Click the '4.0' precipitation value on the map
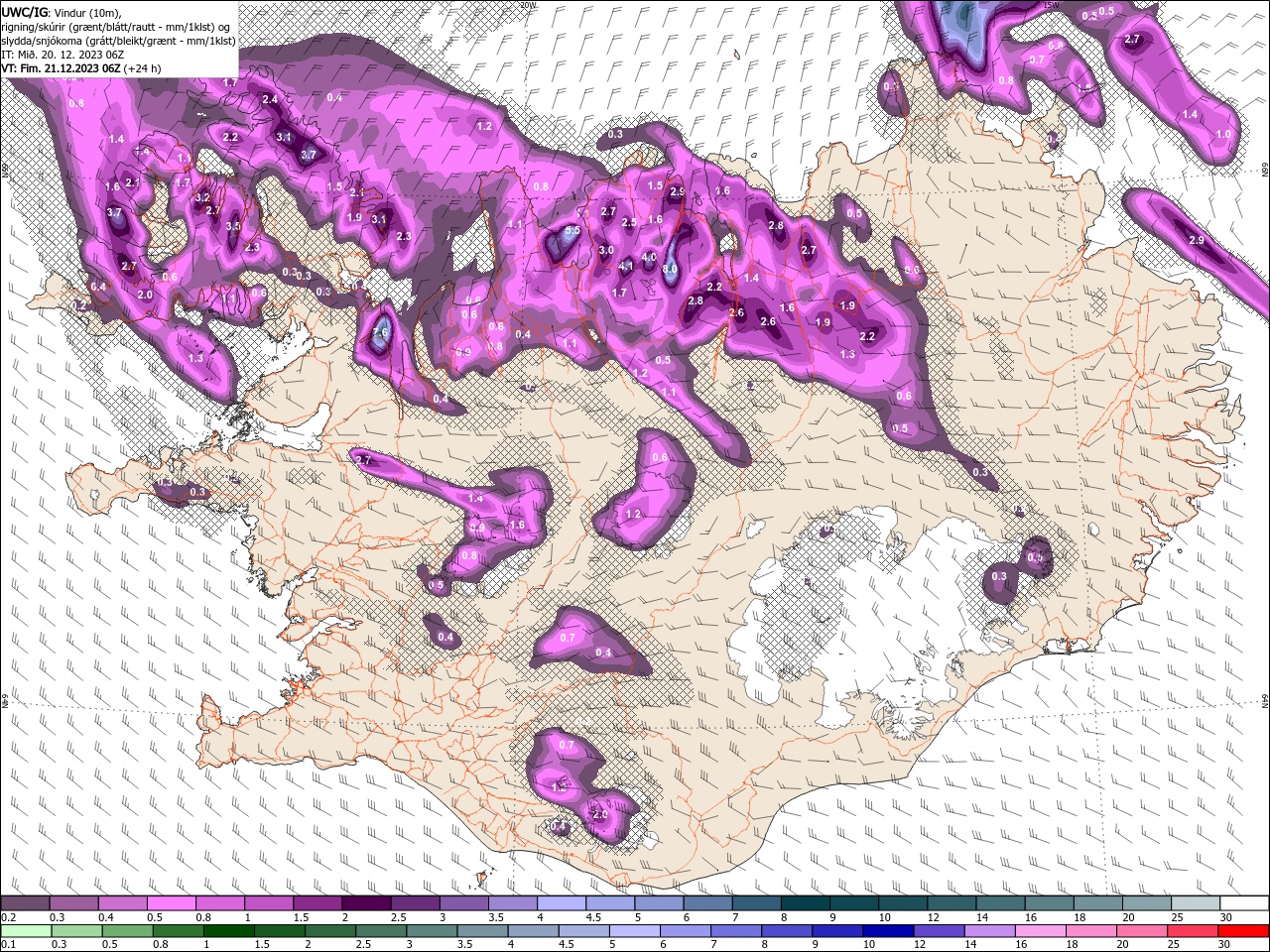Viewport: 1270px width, 952px height. pyautogui.click(x=649, y=257)
